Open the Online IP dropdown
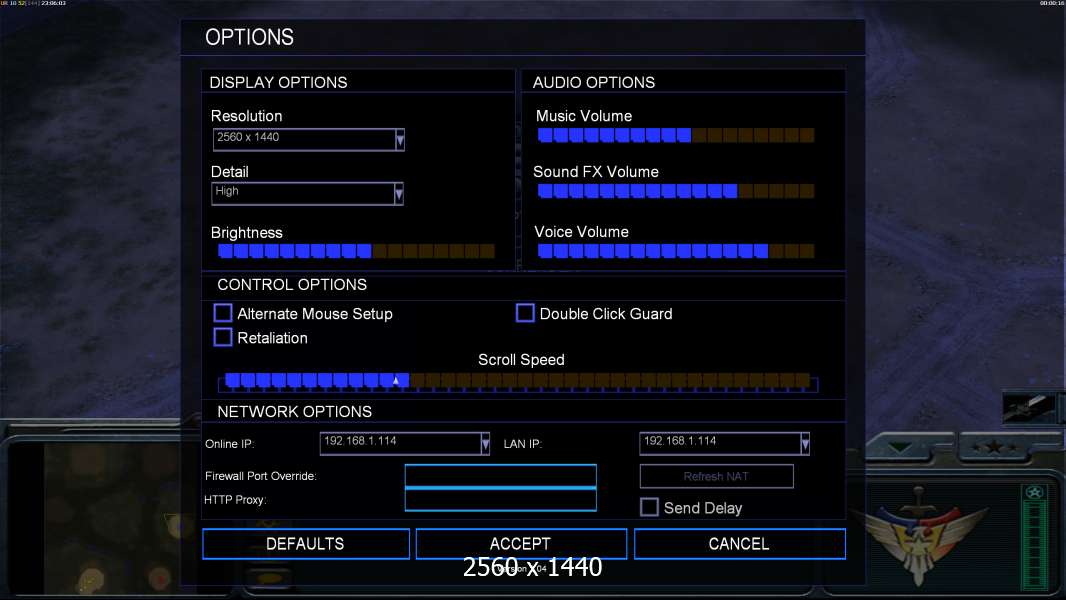Viewport: 1066px width, 600px height. [485, 443]
